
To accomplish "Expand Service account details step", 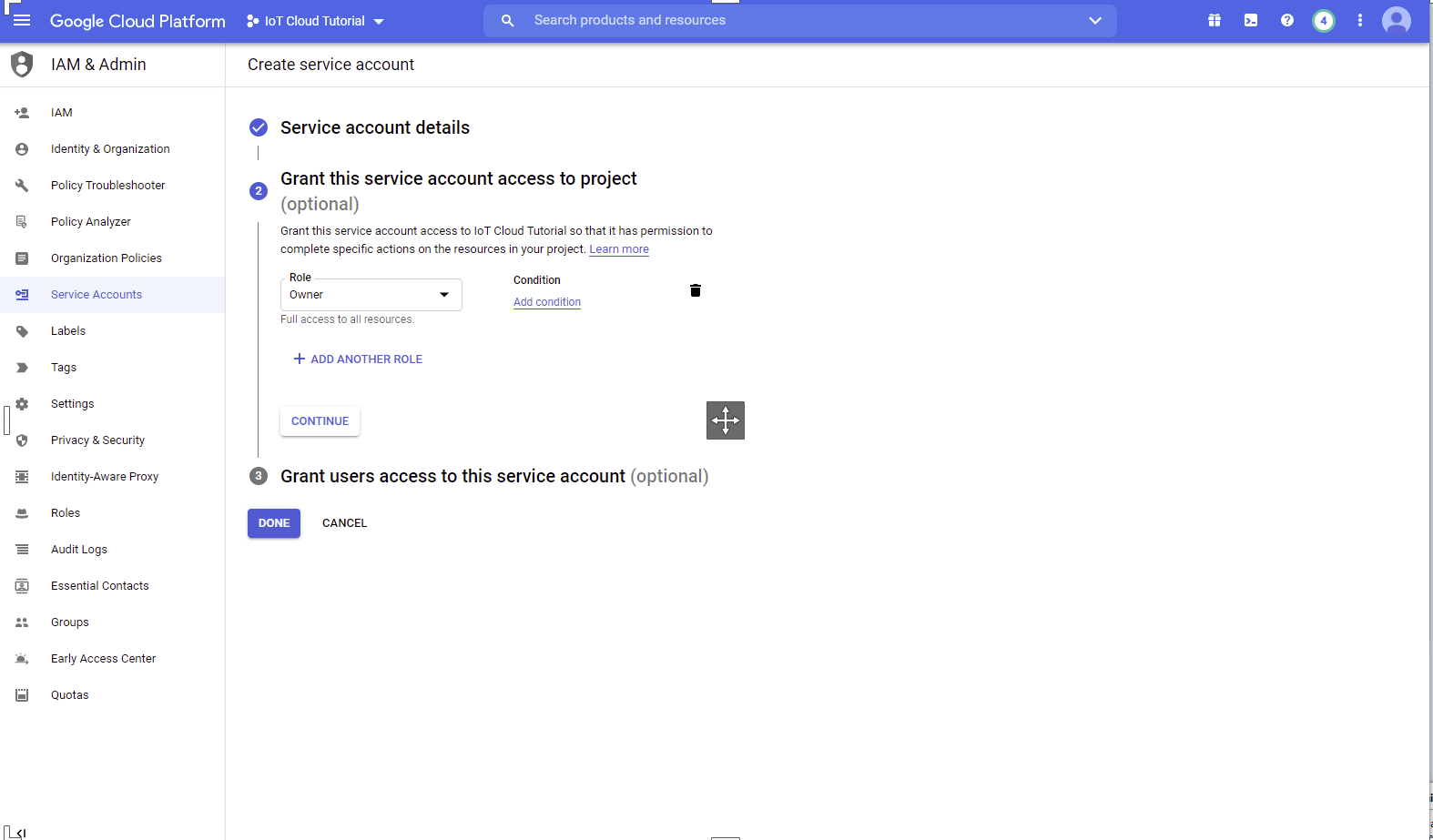I will [375, 127].
